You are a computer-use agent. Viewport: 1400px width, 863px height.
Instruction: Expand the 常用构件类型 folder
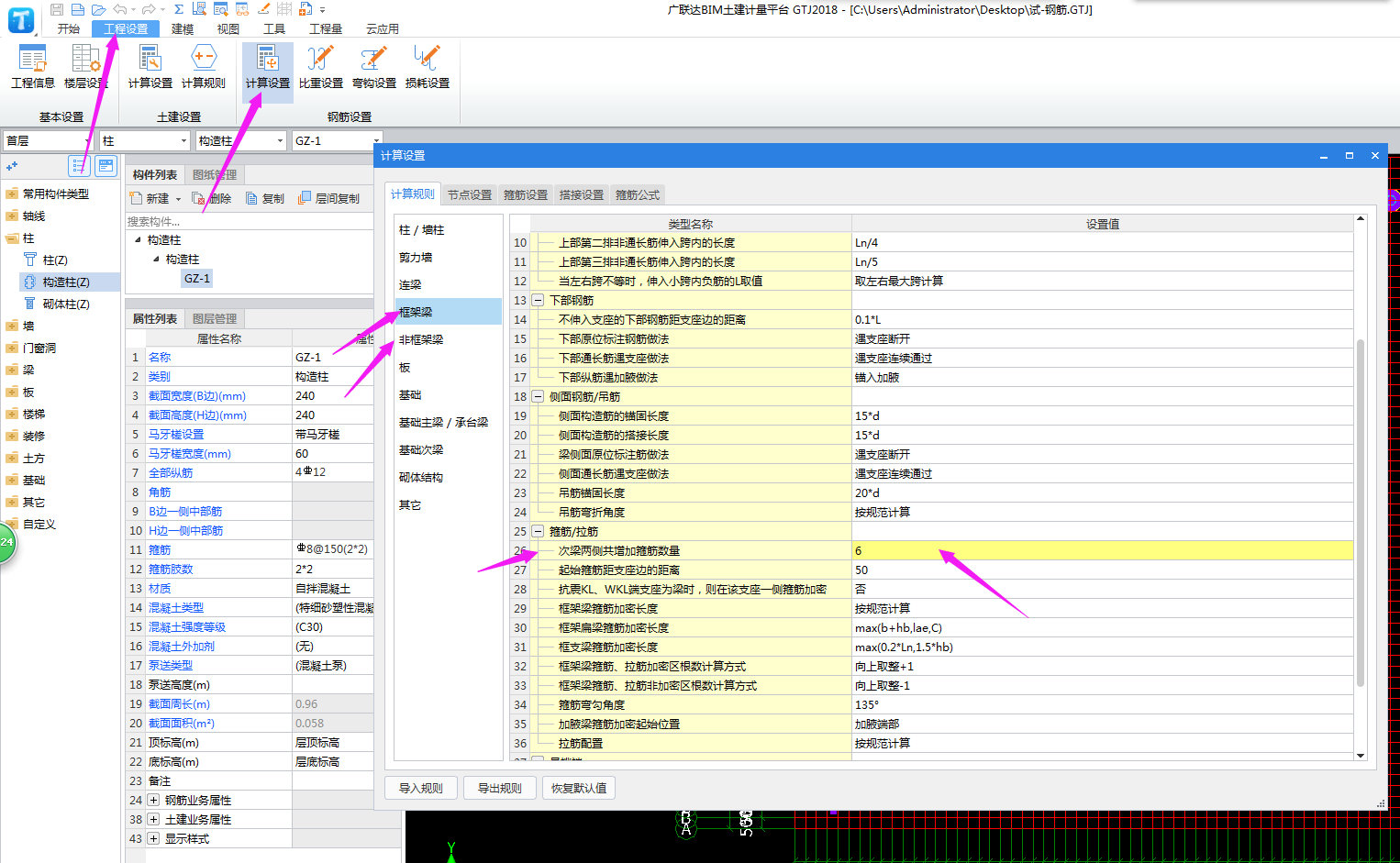(x=12, y=194)
